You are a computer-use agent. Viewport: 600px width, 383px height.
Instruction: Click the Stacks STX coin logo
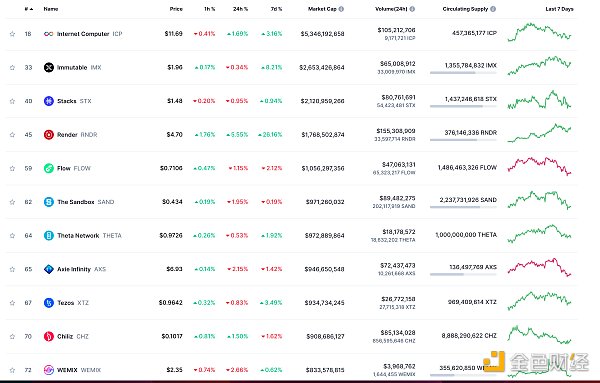click(49, 101)
